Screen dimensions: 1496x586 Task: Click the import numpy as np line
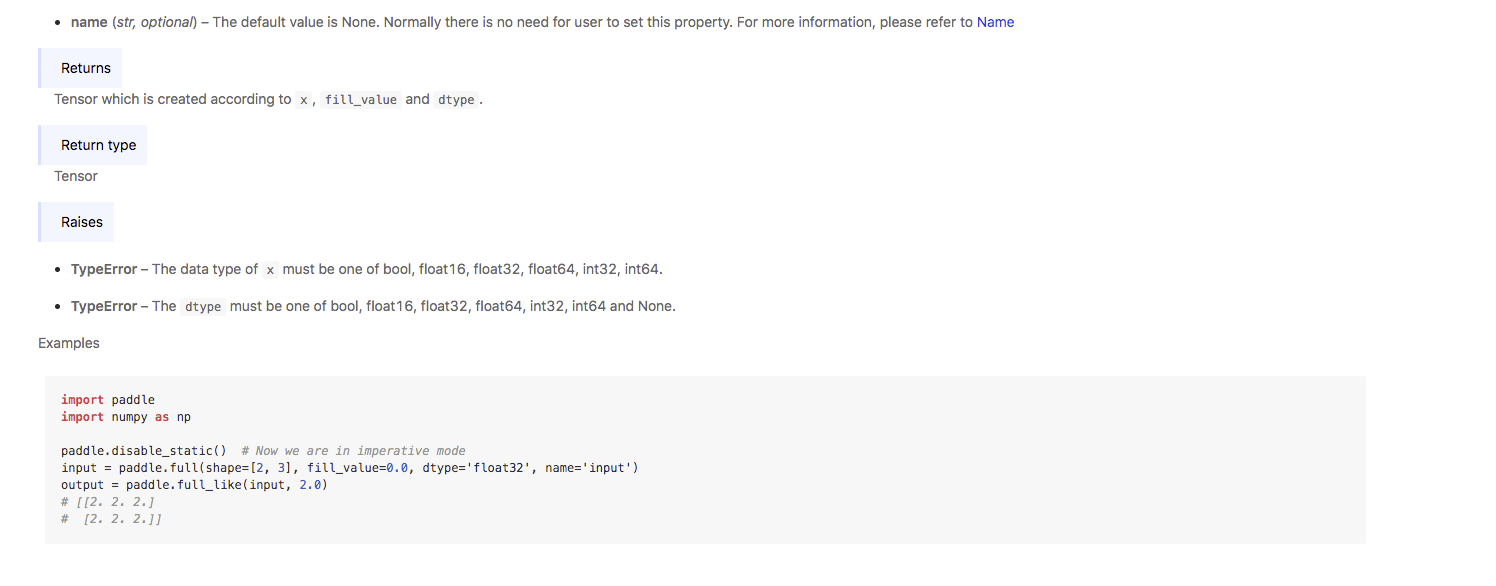pyautogui.click(x=126, y=417)
